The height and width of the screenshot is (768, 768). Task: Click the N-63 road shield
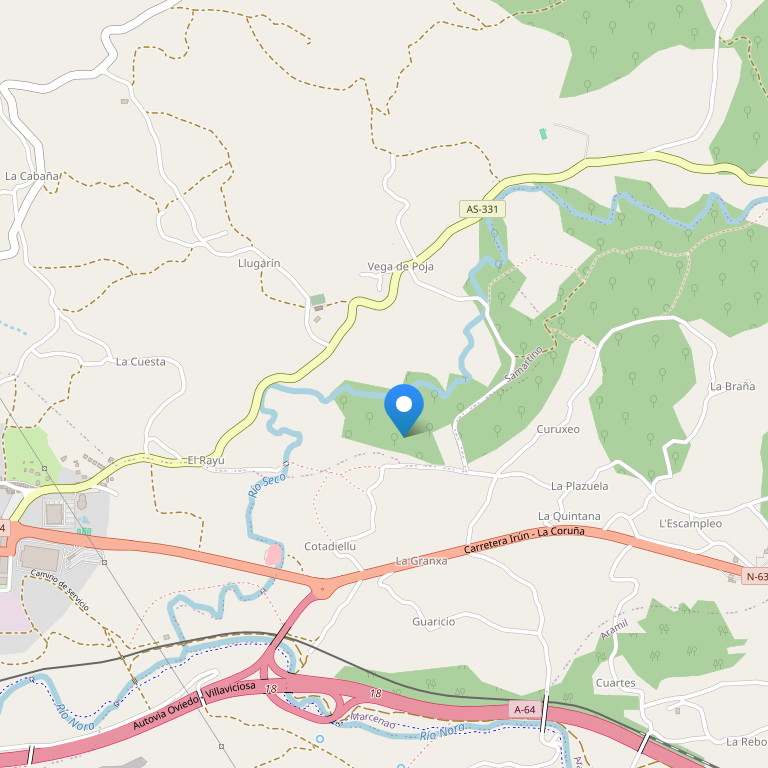(755, 576)
